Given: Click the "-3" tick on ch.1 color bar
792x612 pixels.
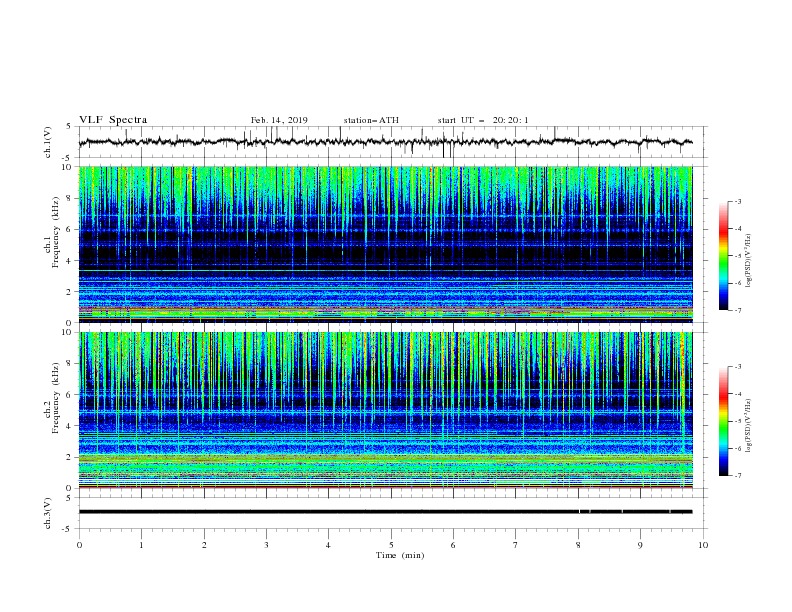Looking at the screenshot, I should tap(737, 201).
